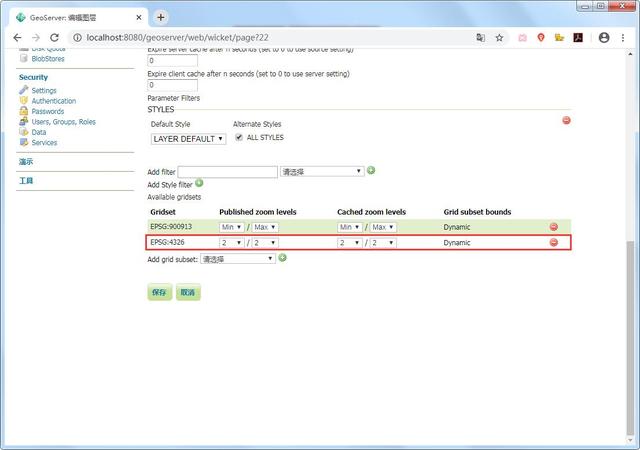Click the Settings wrench icon in Security

24,90
